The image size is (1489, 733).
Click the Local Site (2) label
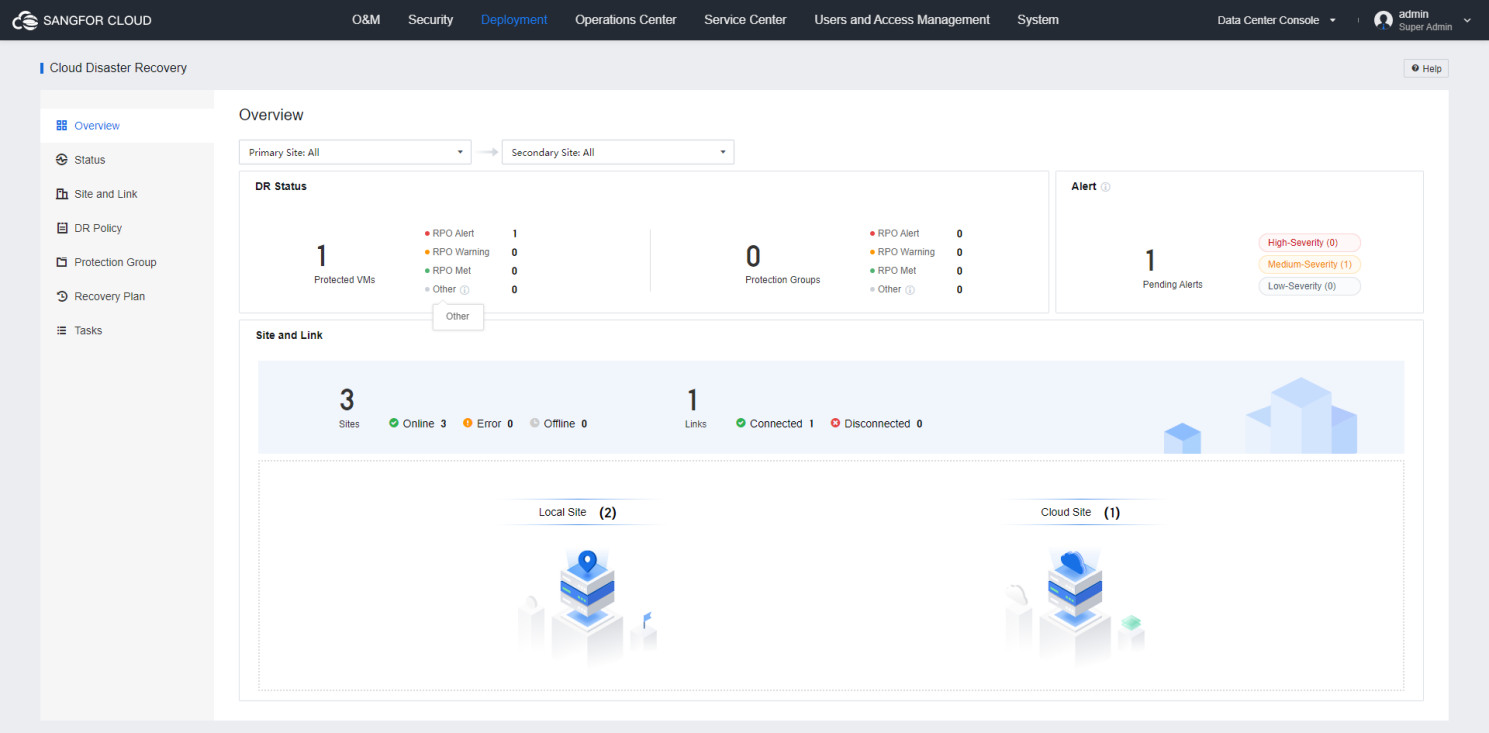pos(577,512)
